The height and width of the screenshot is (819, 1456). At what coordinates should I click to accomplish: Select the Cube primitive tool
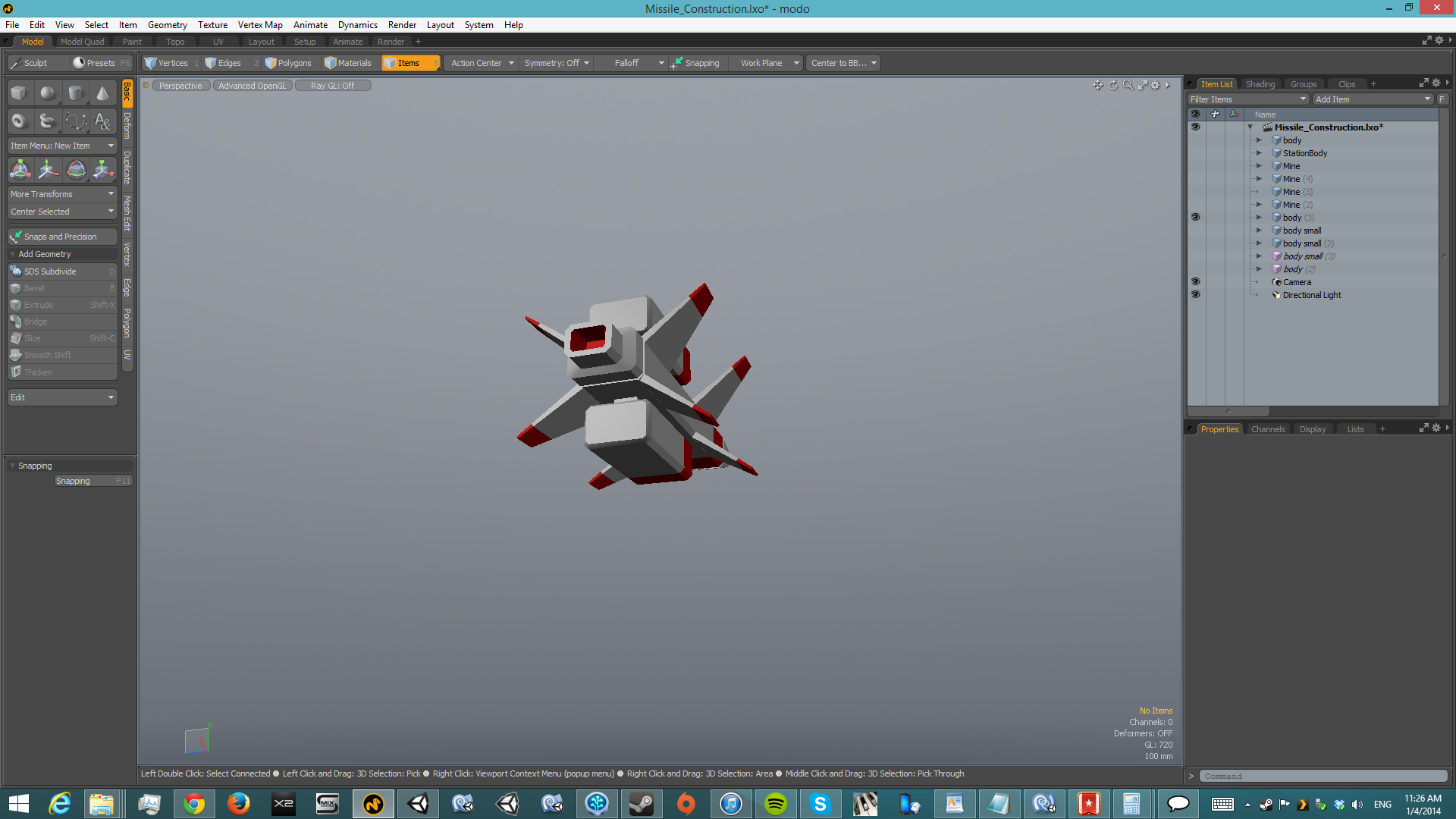coord(19,93)
